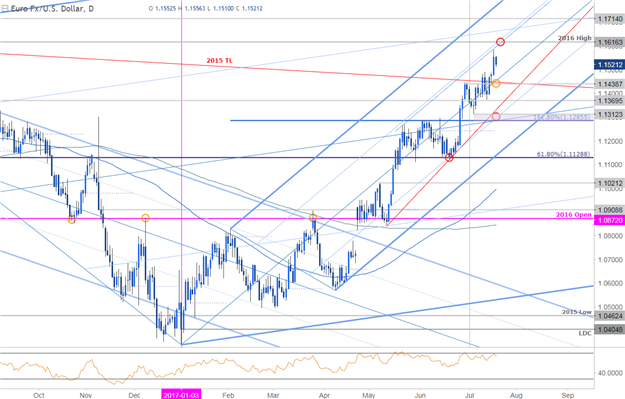Image resolution: width=625 pixels, height=399 pixels.
Task: Click the 1.06000 axis tick
Action: tap(609, 283)
